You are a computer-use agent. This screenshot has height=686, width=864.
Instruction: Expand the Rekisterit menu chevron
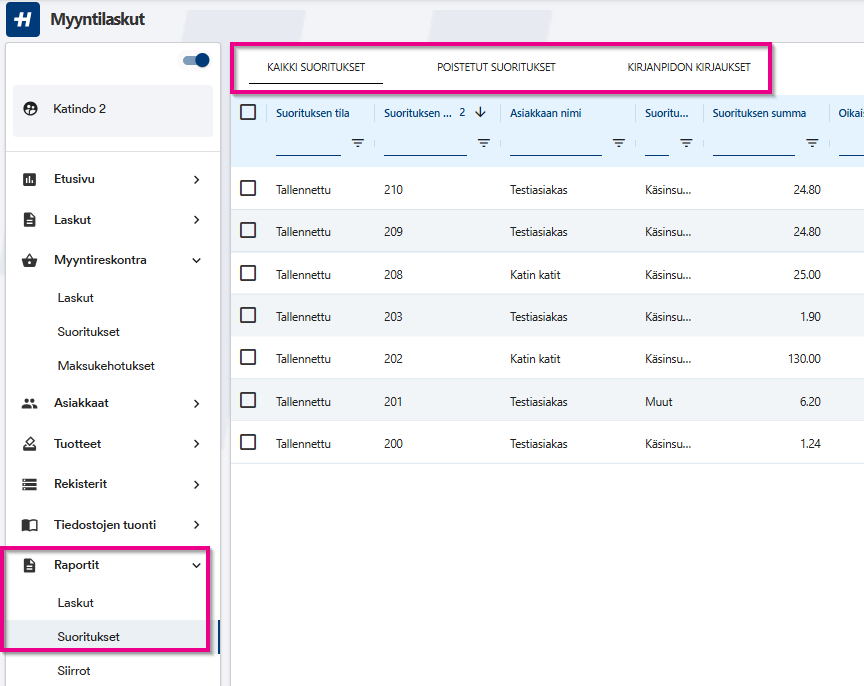[197, 485]
